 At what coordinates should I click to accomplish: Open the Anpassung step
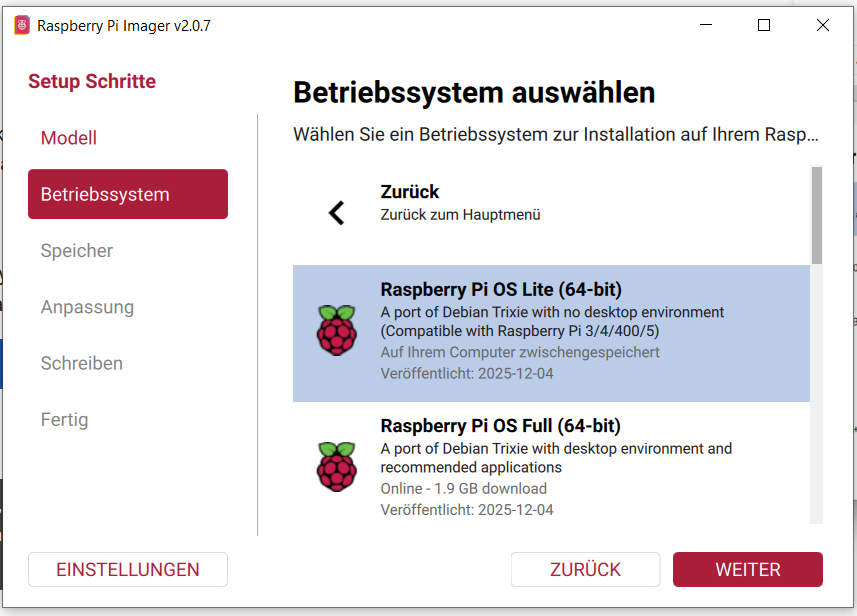[x=87, y=307]
